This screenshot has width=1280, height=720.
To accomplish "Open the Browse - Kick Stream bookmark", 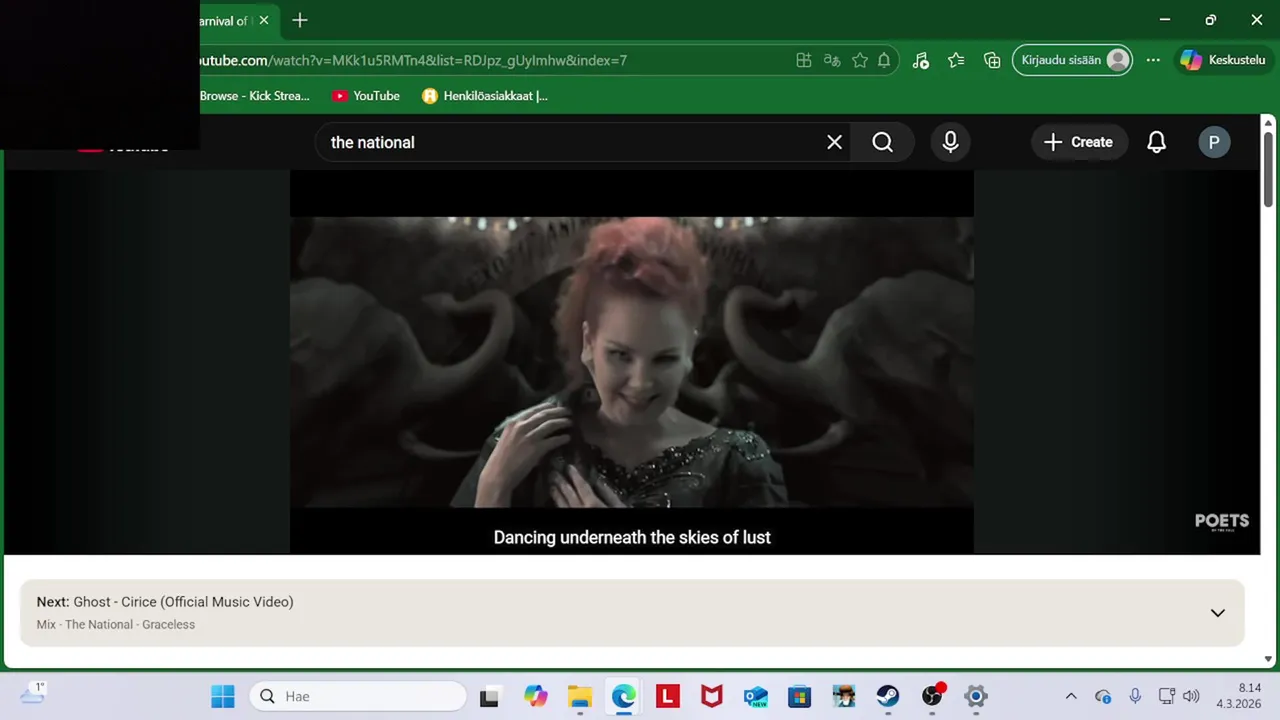I will [254, 96].
